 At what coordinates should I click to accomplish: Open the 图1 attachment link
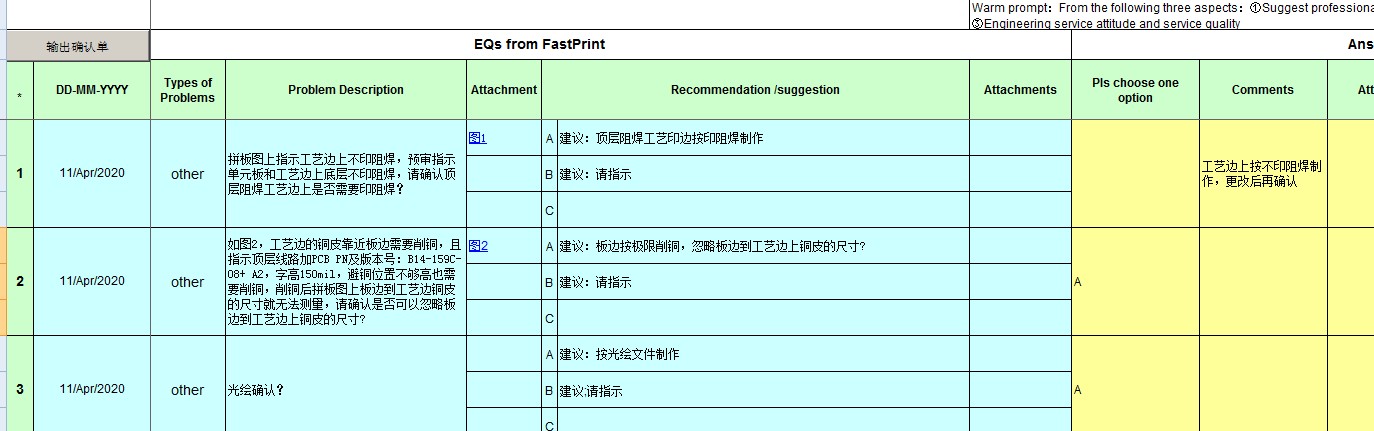(x=477, y=138)
